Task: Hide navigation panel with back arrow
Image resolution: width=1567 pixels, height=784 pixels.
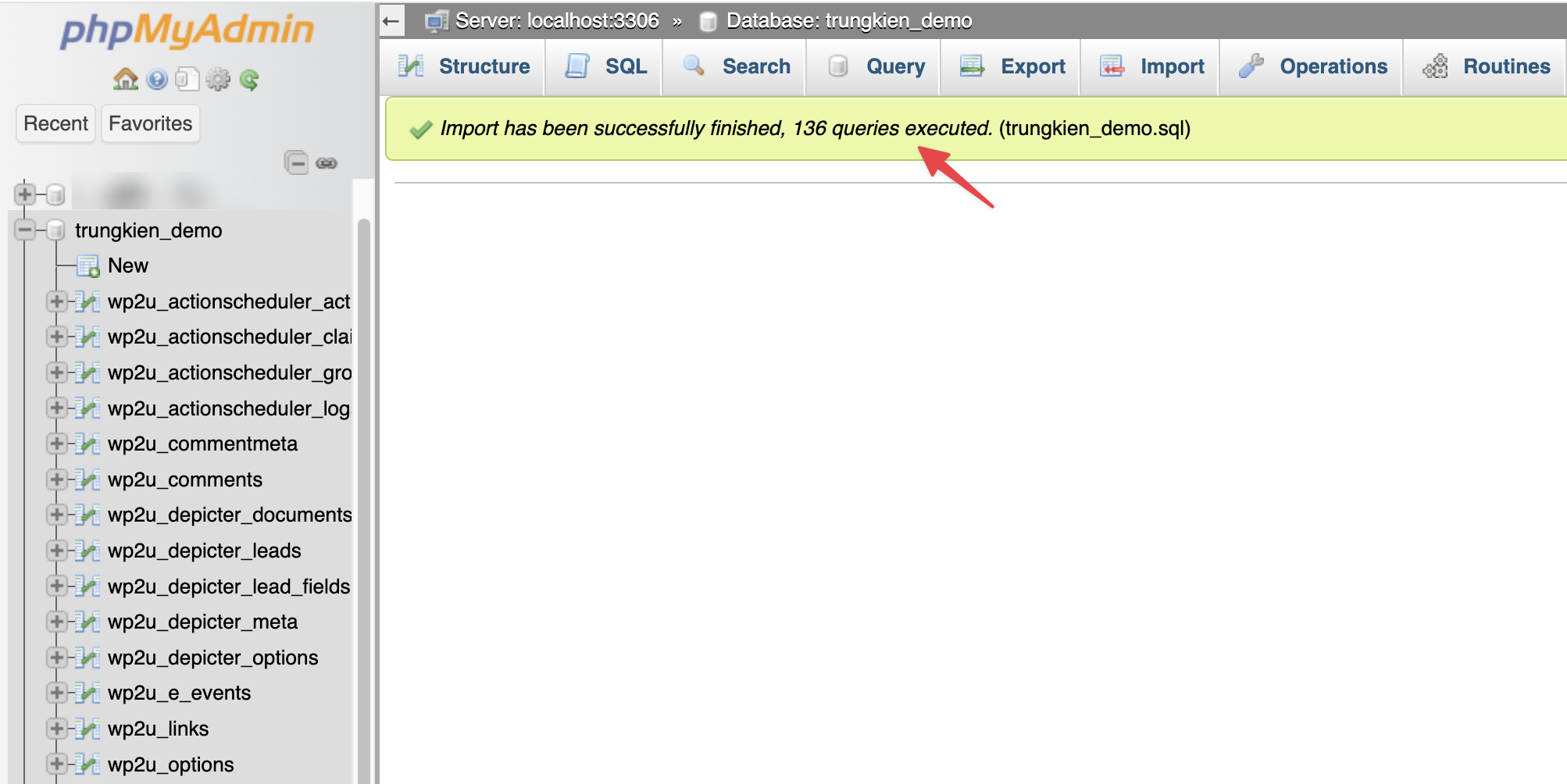Action: 392,21
